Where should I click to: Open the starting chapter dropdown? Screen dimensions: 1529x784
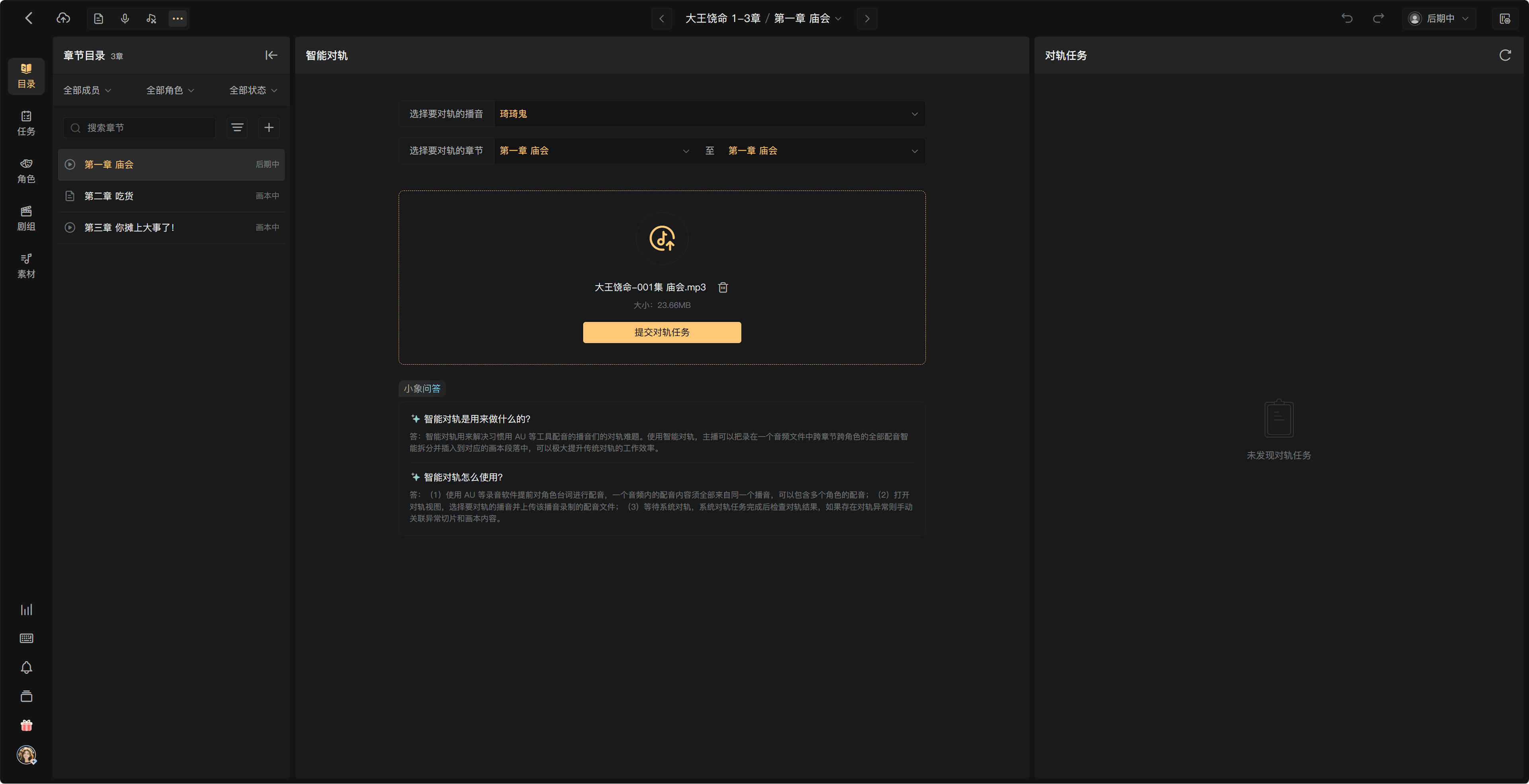pos(594,151)
